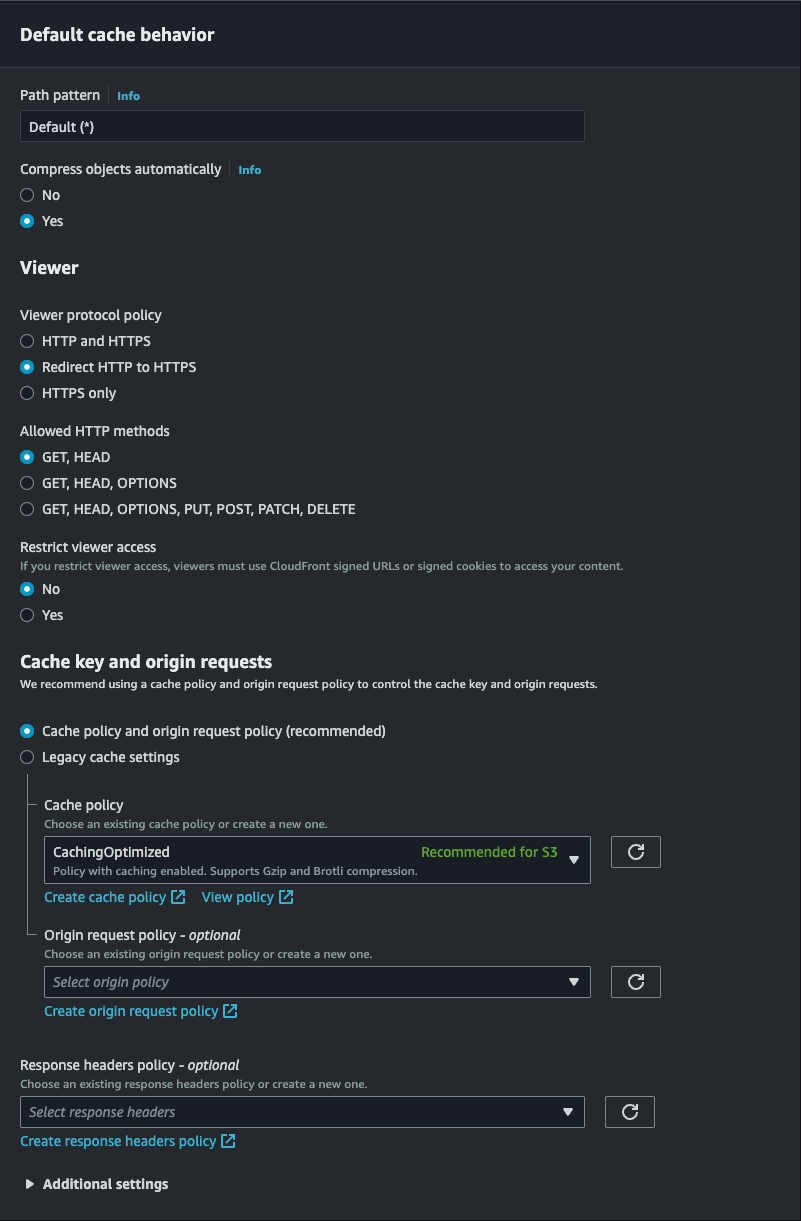Image resolution: width=801 pixels, height=1221 pixels.
Task: Click the Path pattern input field
Action: 302,126
